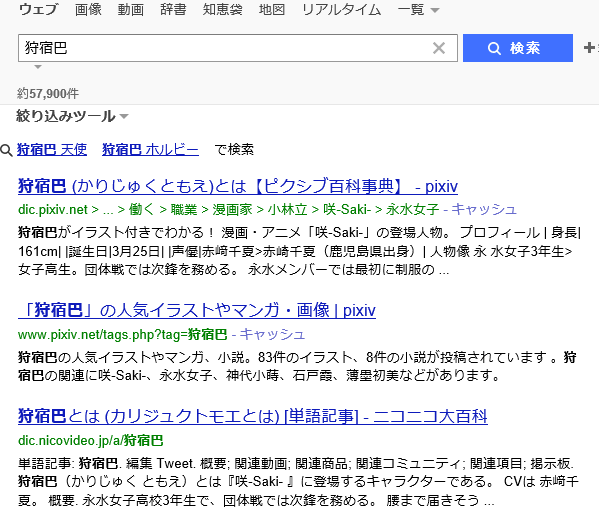Click the magnifier icon beside related searches

[x=6, y=150]
